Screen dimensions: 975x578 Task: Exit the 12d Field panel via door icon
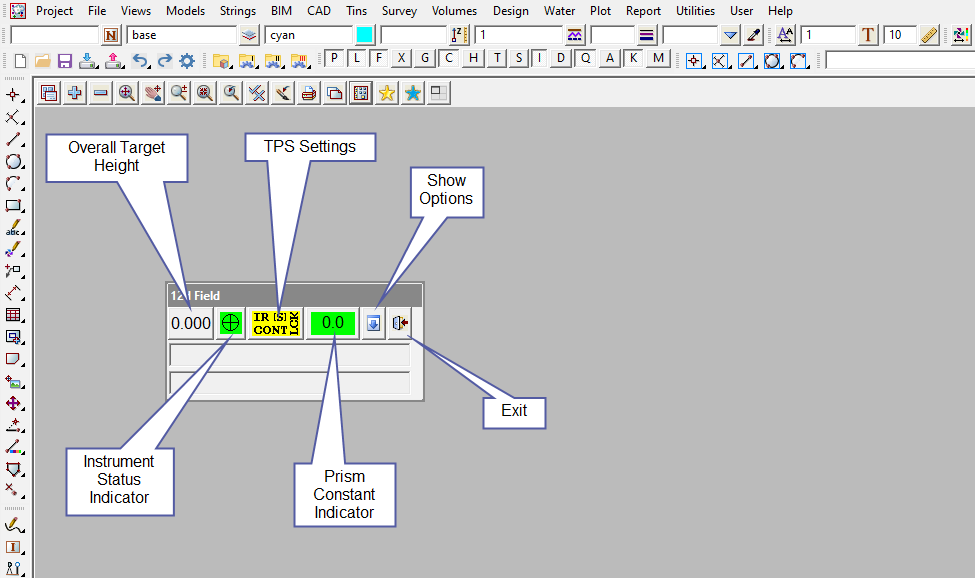click(x=400, y=323)
